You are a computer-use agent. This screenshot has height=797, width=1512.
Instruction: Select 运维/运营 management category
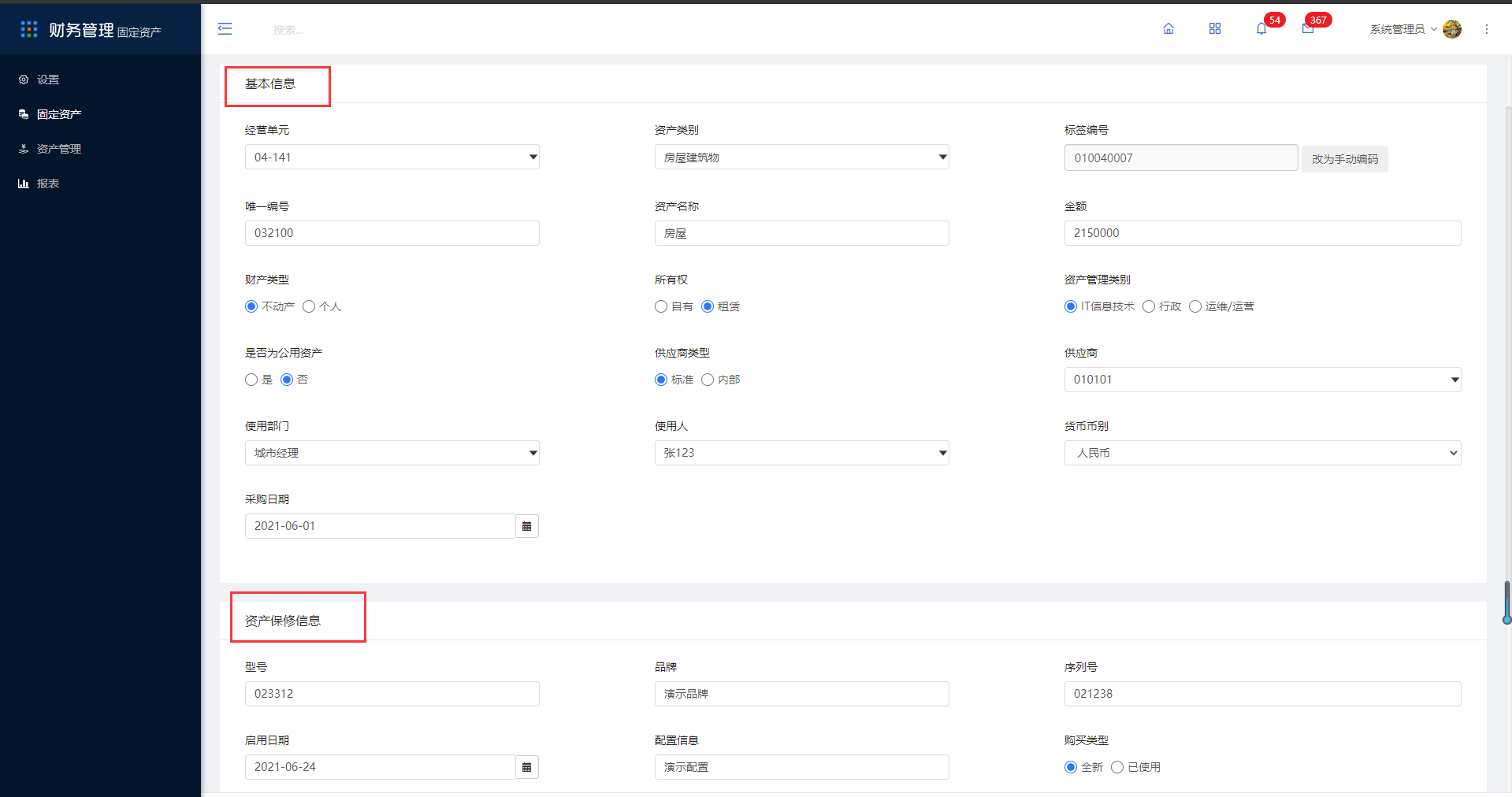coord(1195,306)
